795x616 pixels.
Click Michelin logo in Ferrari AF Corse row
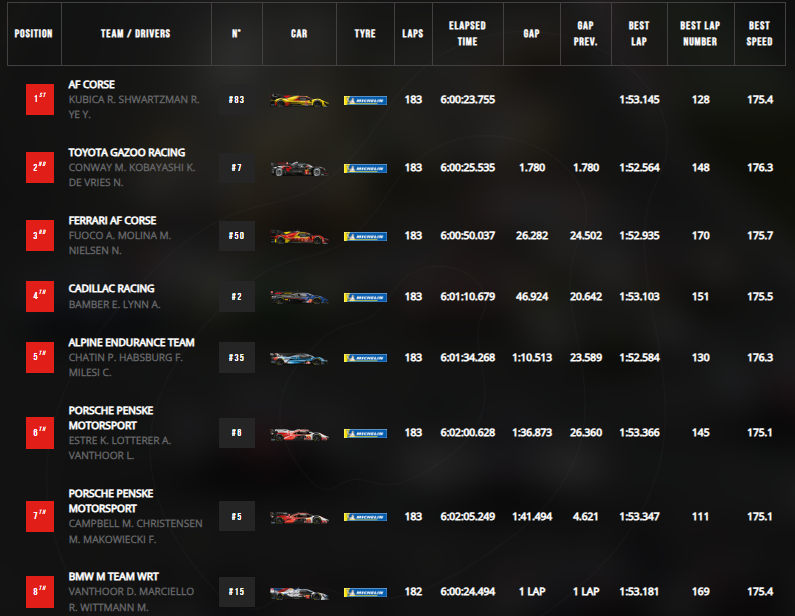tap(365, 236)
